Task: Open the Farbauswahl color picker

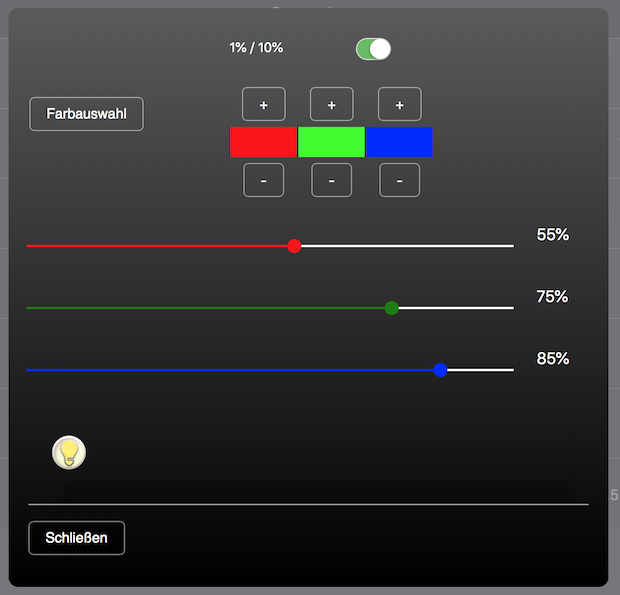Action: click(x=86, y=114)
